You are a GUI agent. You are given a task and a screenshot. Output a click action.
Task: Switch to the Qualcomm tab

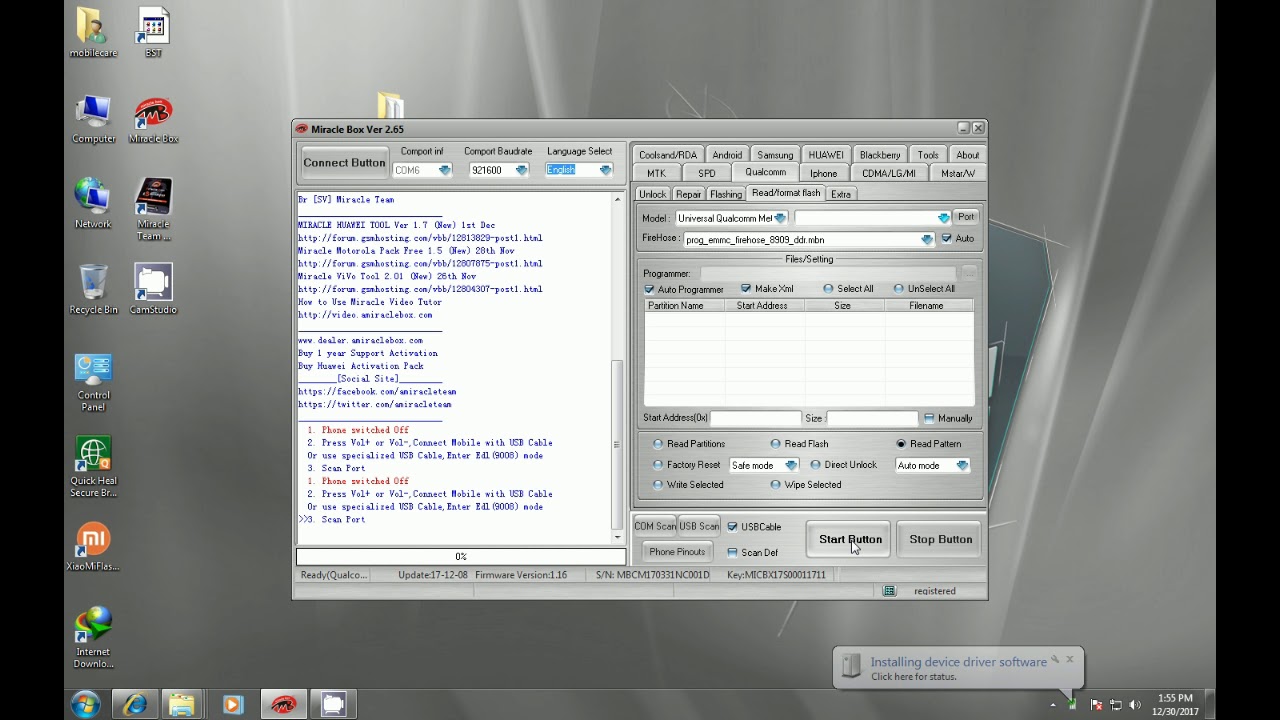tap(765, 173)
